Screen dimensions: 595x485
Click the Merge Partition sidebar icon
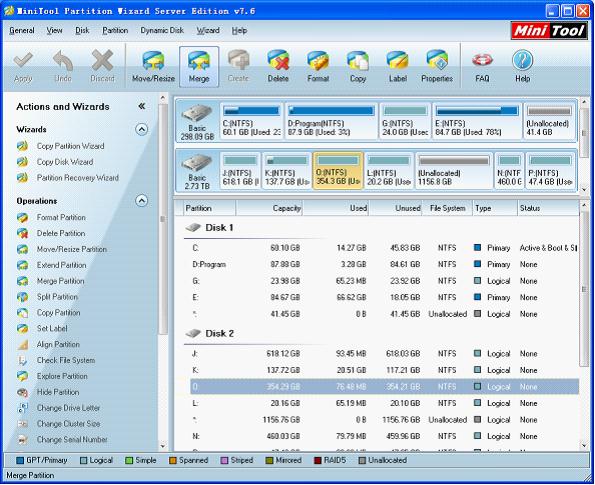click(23, 281)
